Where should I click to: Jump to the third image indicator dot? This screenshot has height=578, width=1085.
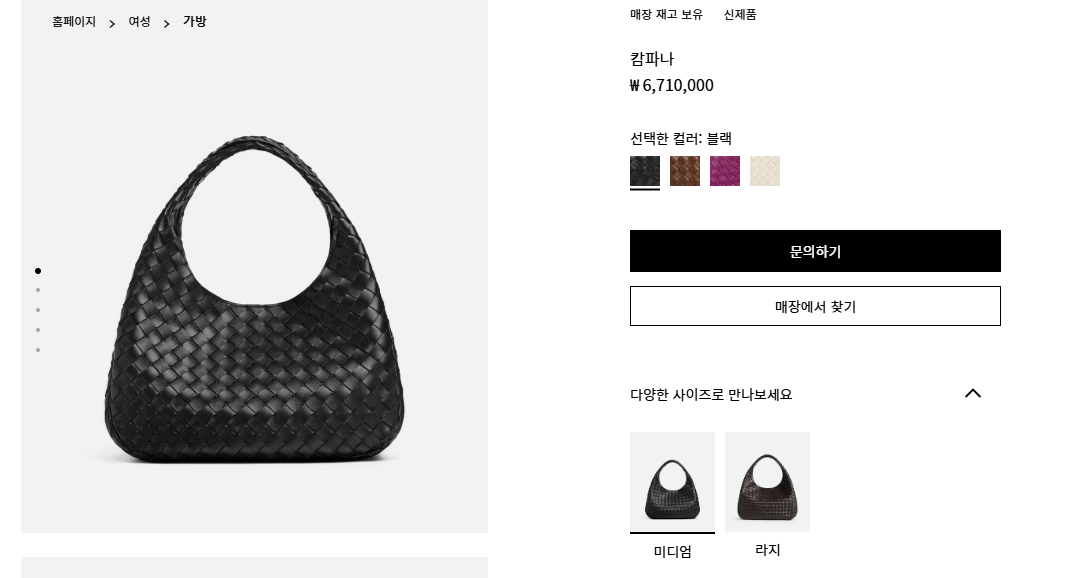pos(38,310)
